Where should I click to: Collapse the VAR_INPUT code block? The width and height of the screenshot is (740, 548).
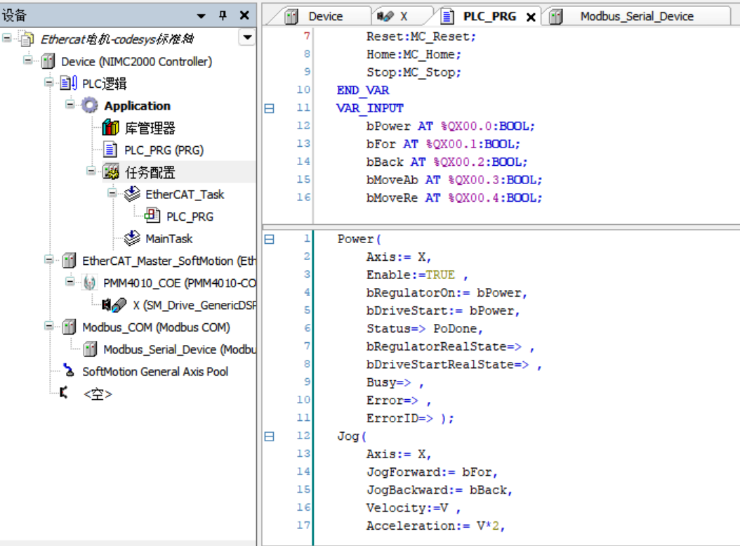coord(269,108)
